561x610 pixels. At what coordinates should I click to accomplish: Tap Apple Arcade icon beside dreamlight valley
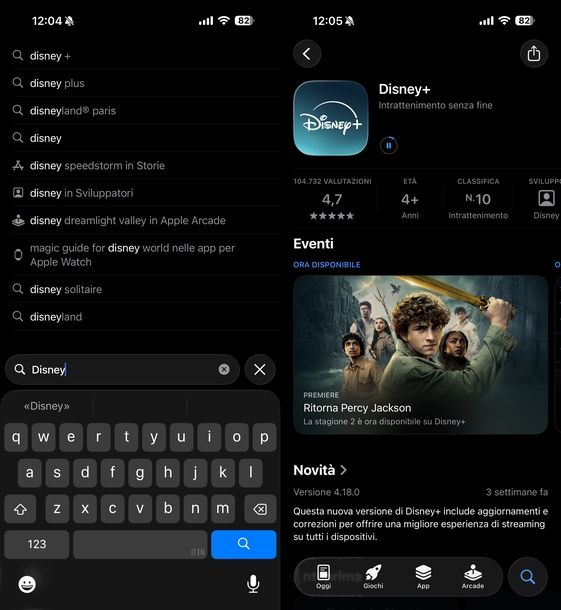pyautogui.click(x=18, y=221)
